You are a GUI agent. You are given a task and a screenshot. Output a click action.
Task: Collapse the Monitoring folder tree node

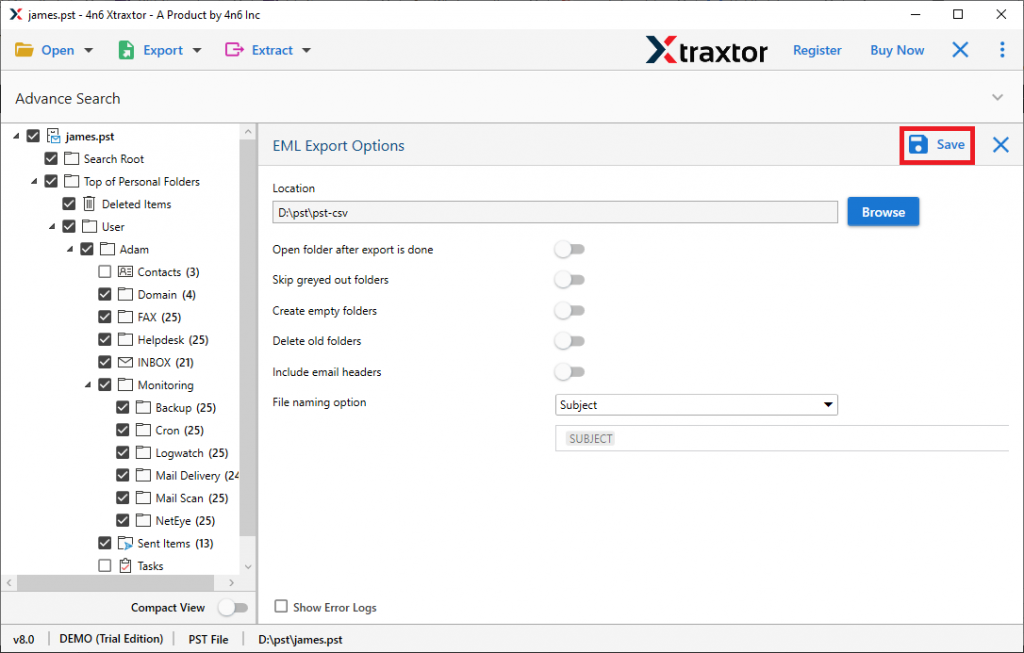(89, 385)
